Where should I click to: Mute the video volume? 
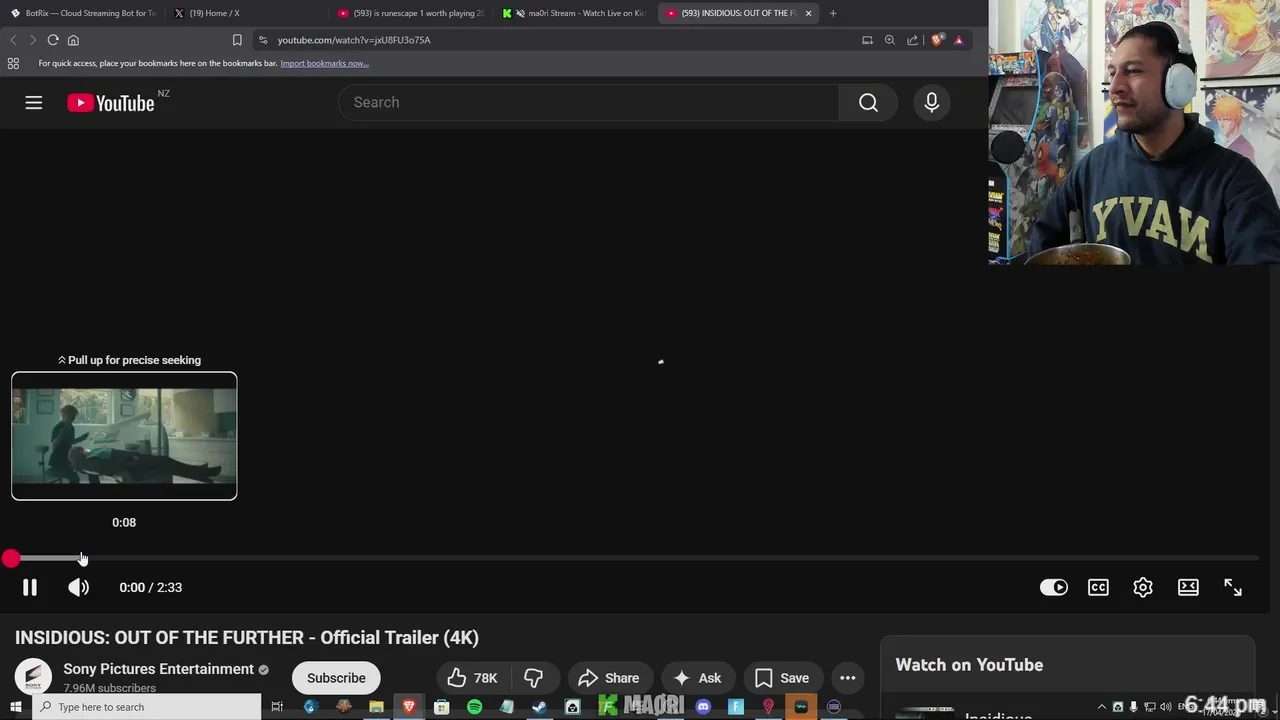click(x=78, y=587)
